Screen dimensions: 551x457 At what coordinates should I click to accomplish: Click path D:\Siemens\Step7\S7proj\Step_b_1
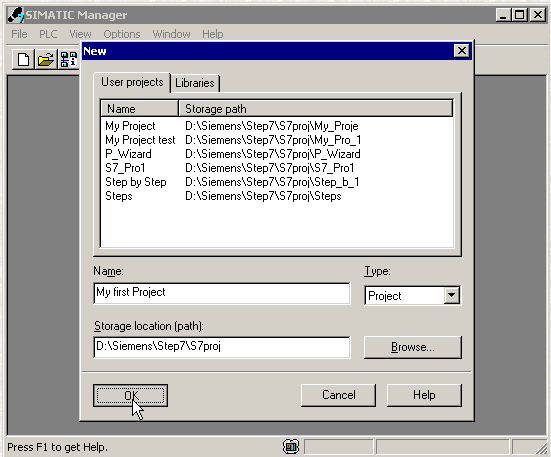click(272, 182)
